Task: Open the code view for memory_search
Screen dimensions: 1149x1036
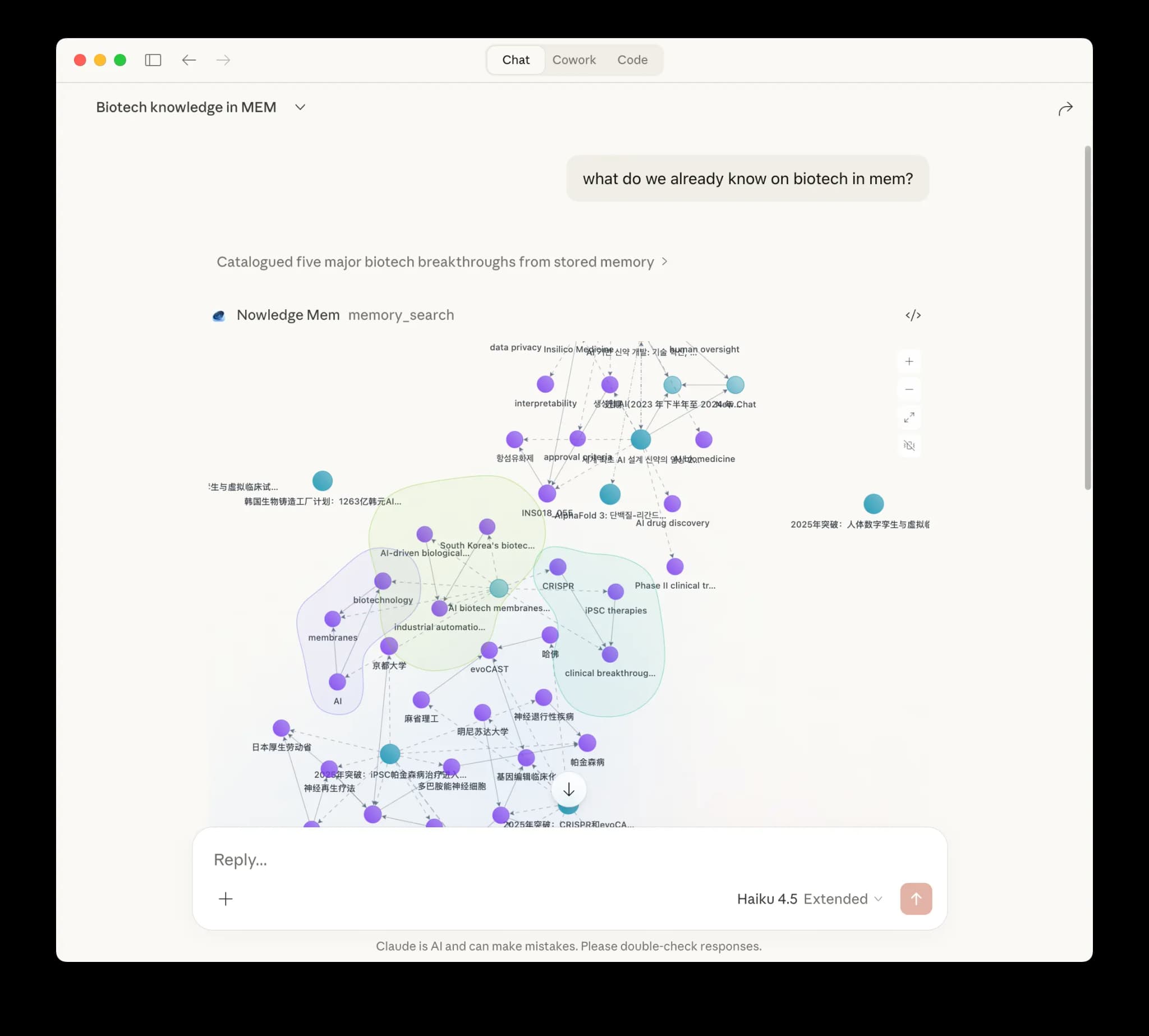Action: (913, 315)
